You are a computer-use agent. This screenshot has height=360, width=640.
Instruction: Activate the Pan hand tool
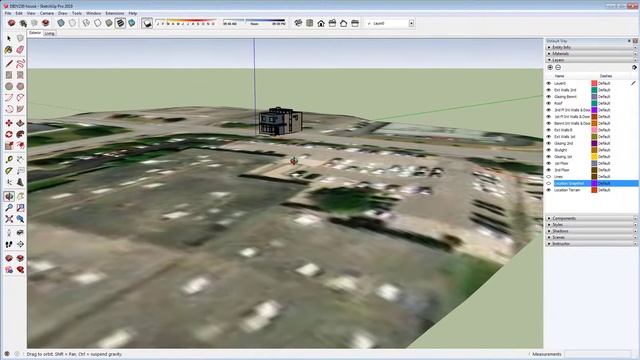click(x=20, y=196)
